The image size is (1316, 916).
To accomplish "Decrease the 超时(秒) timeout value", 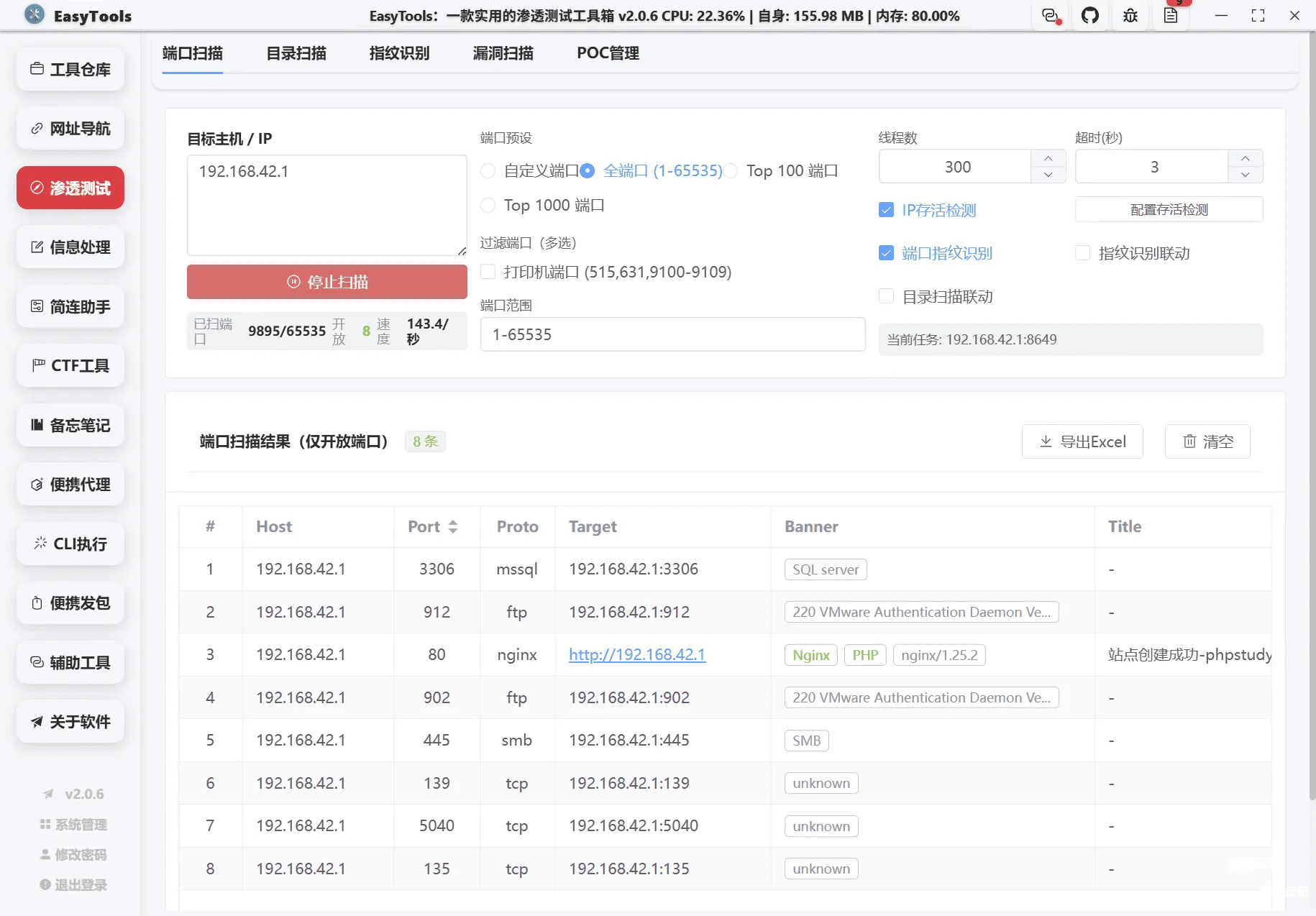I will click(x=1245, y=174).
